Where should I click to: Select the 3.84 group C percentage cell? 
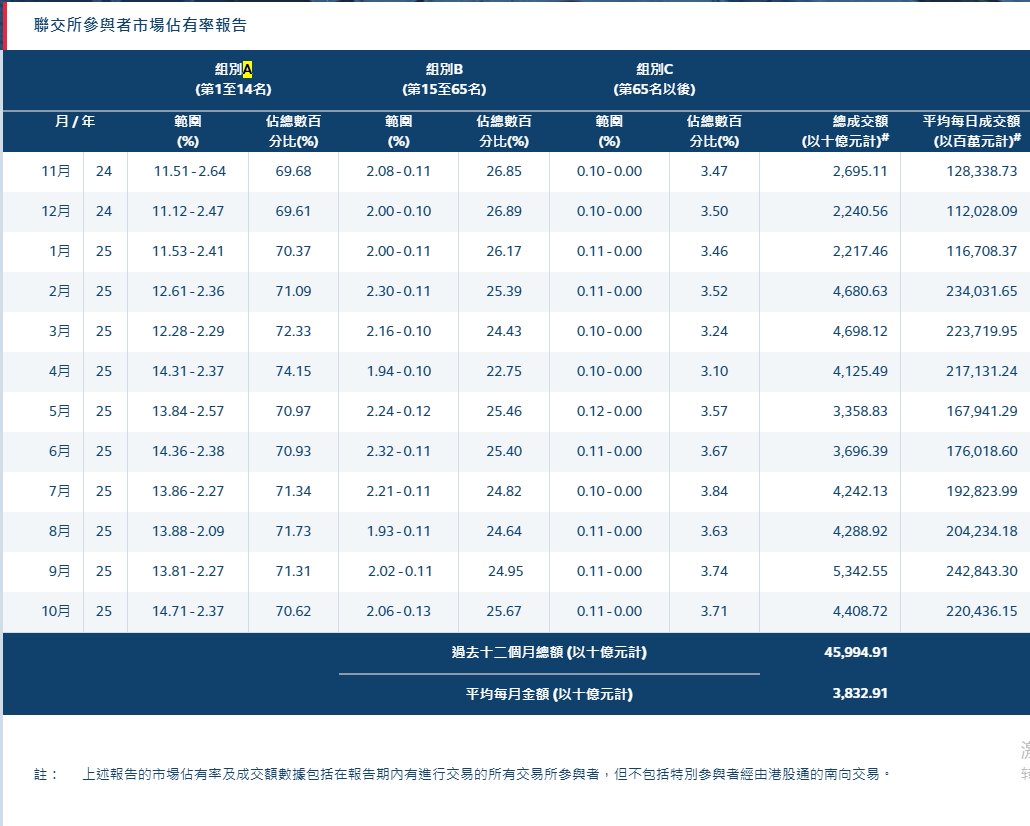point(714,491)
